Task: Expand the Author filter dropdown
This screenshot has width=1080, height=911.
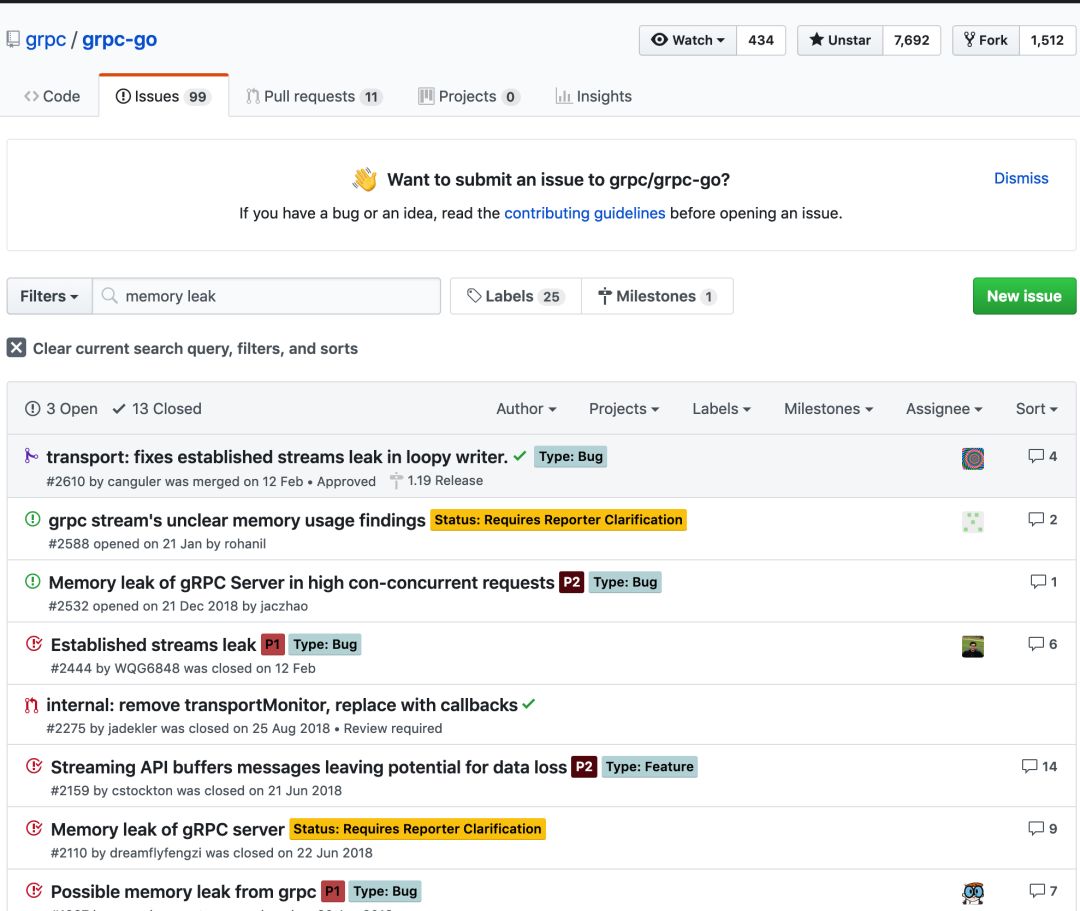Action: [x=526, y=409]
